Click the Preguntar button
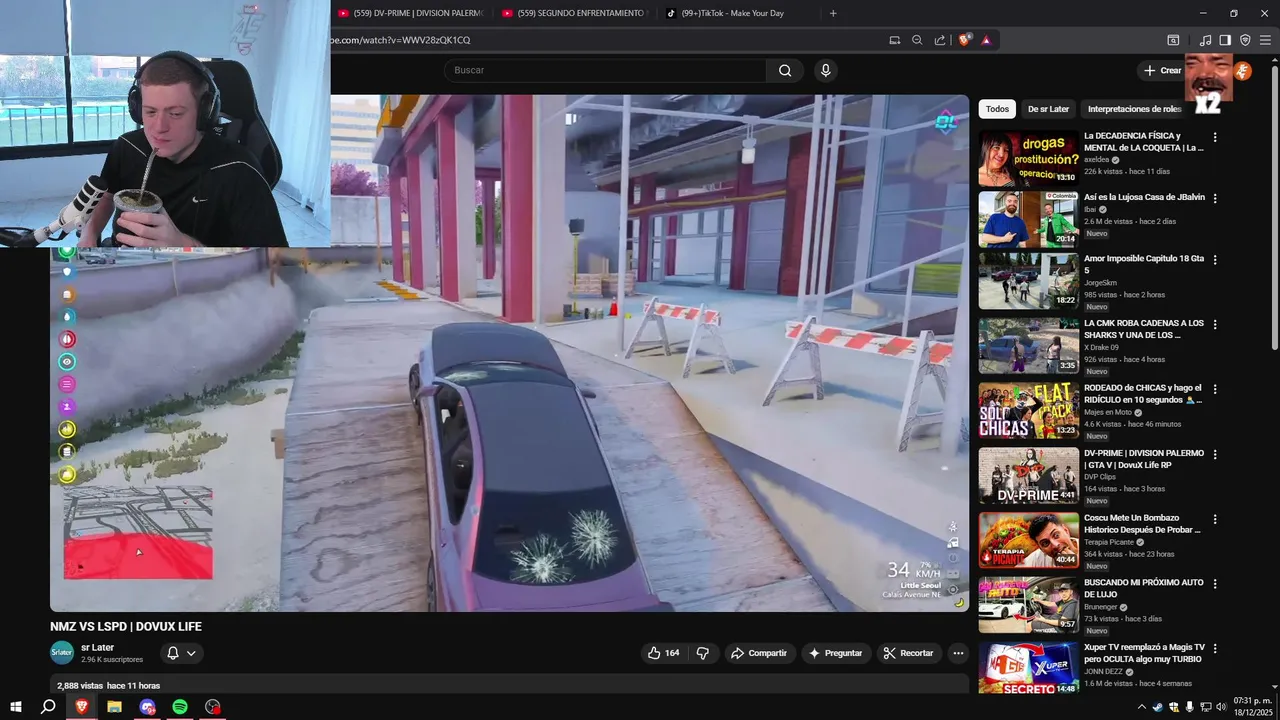The width and height of the screenshot is (1280, 720). pyautogui.click(x=835, y=653)
